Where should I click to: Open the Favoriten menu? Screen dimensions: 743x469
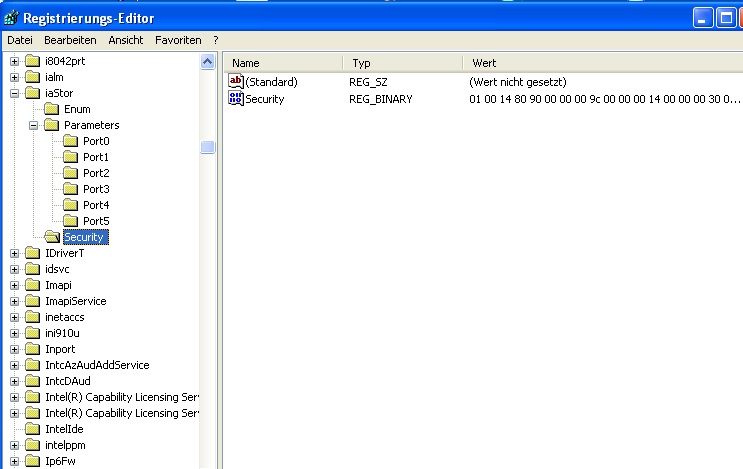point(178,40)
